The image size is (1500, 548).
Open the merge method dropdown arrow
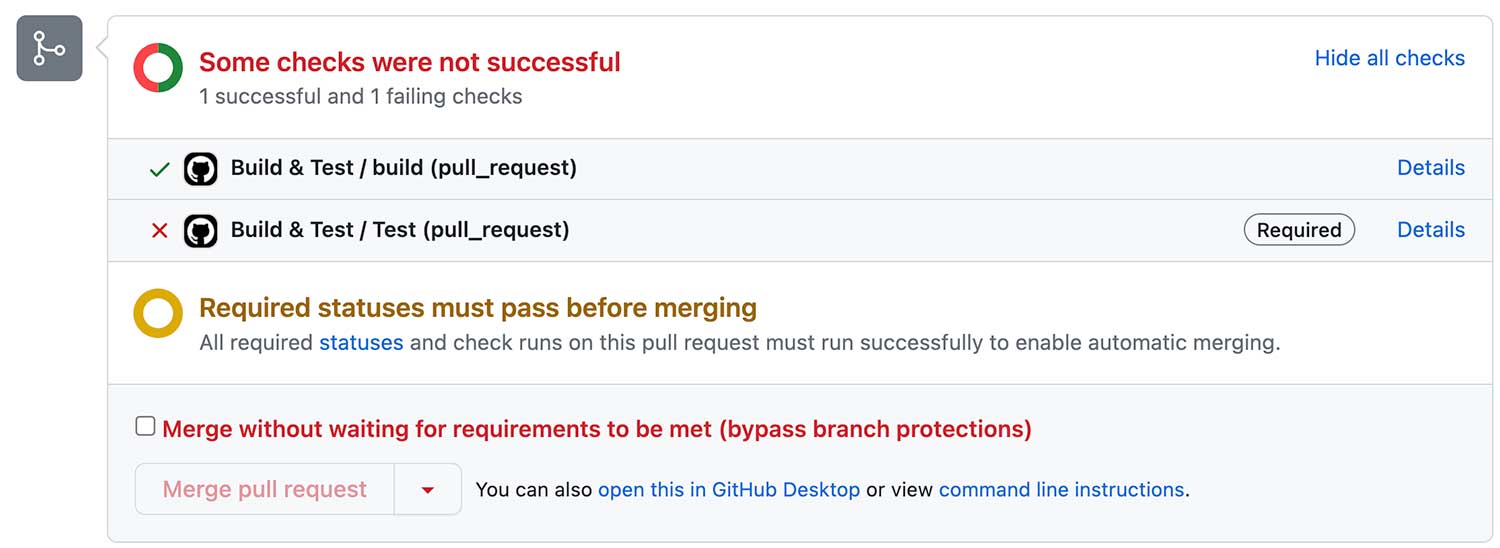click(x=428, y=489)
